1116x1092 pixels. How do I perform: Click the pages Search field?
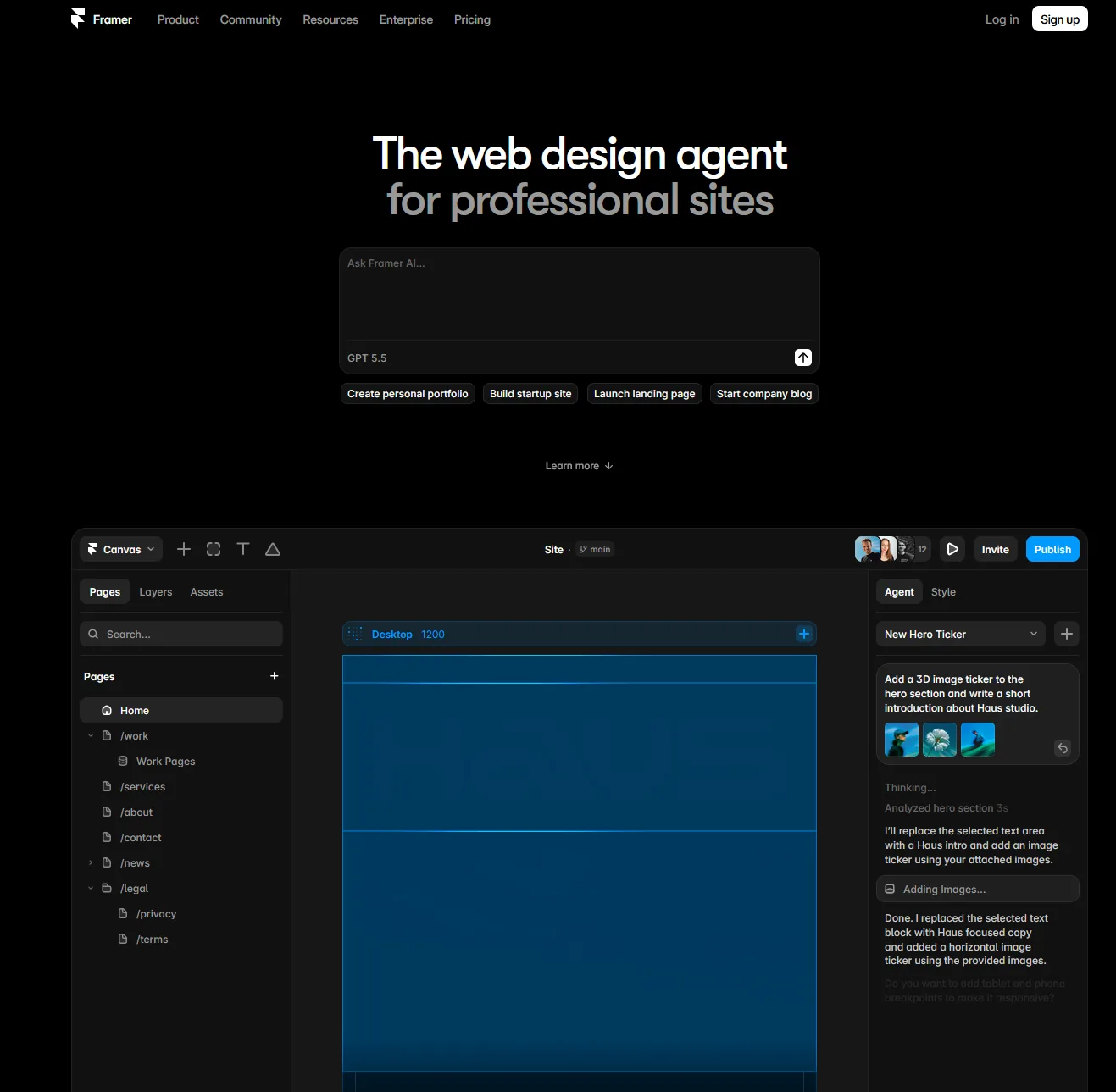pos(181,634)
